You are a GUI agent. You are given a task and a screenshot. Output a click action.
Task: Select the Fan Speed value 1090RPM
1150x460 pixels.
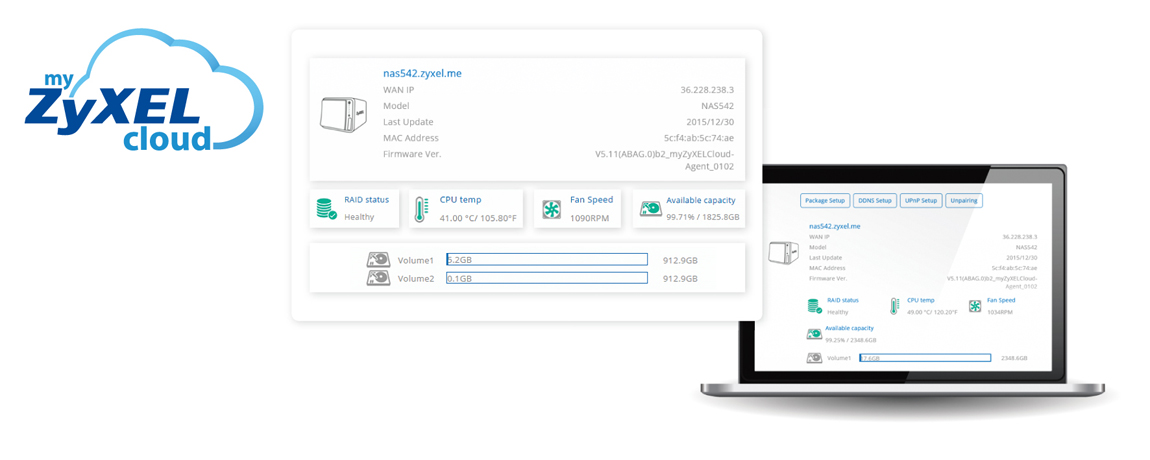pyautogui.click(x=589, y=218)
